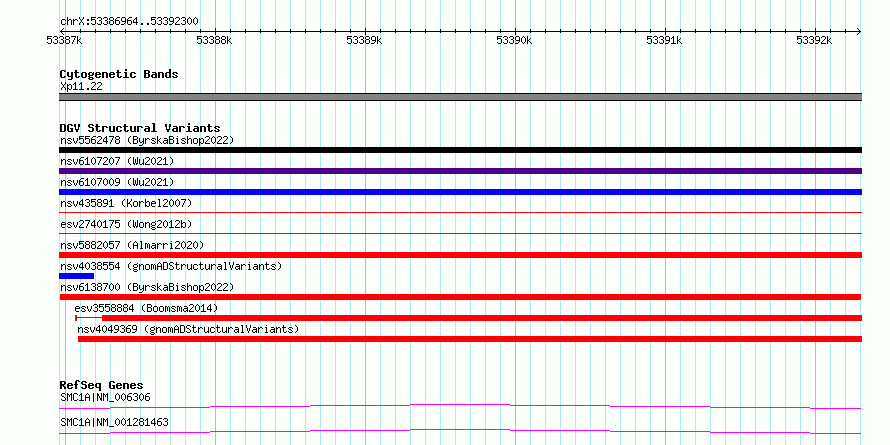Open nsv435891 (Korbel2007) variant label
This screenshot has height=445, width=890.
[x=126, y=203]
